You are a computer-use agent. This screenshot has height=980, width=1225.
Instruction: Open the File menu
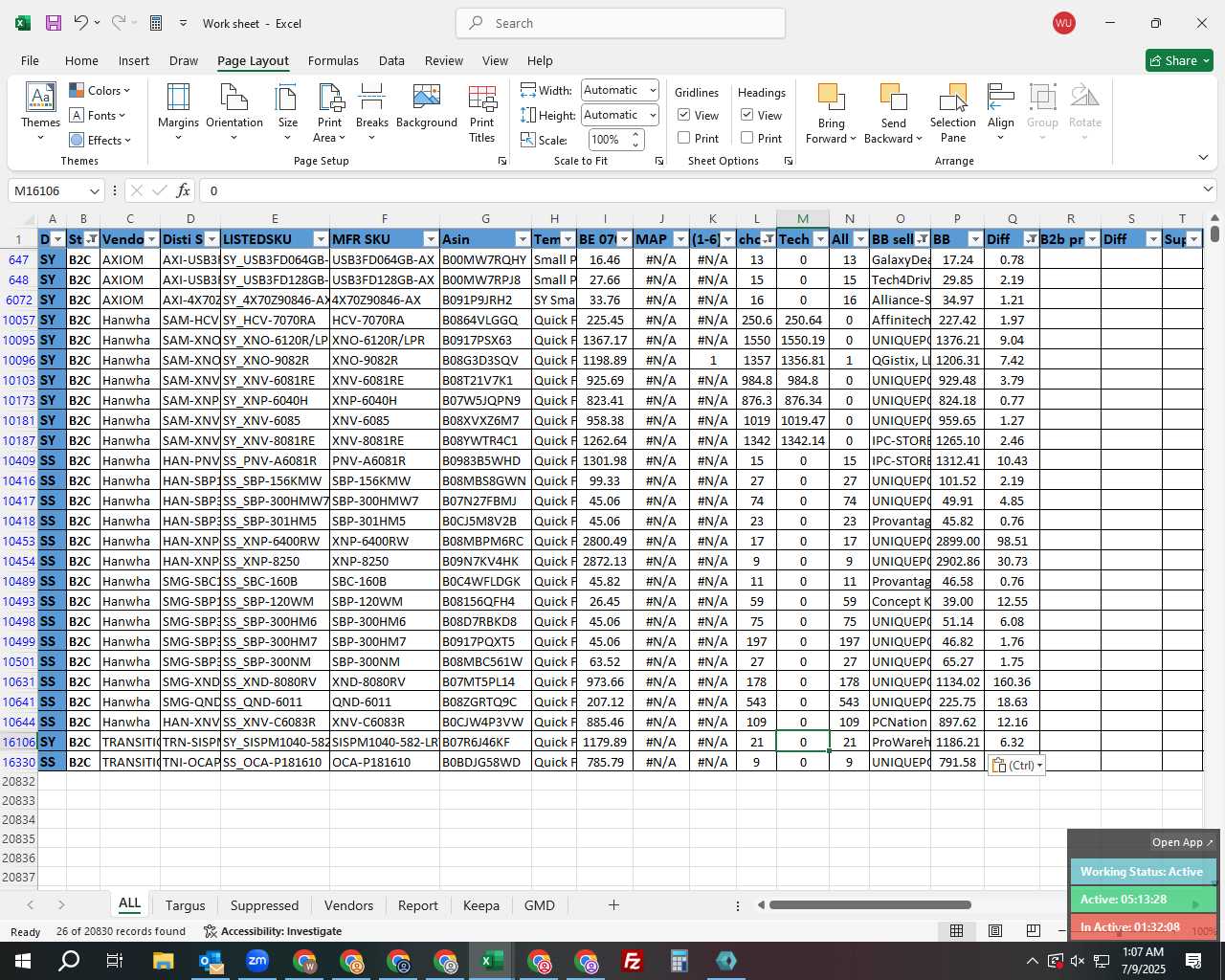pyautogui.click(x=30, y=60)
